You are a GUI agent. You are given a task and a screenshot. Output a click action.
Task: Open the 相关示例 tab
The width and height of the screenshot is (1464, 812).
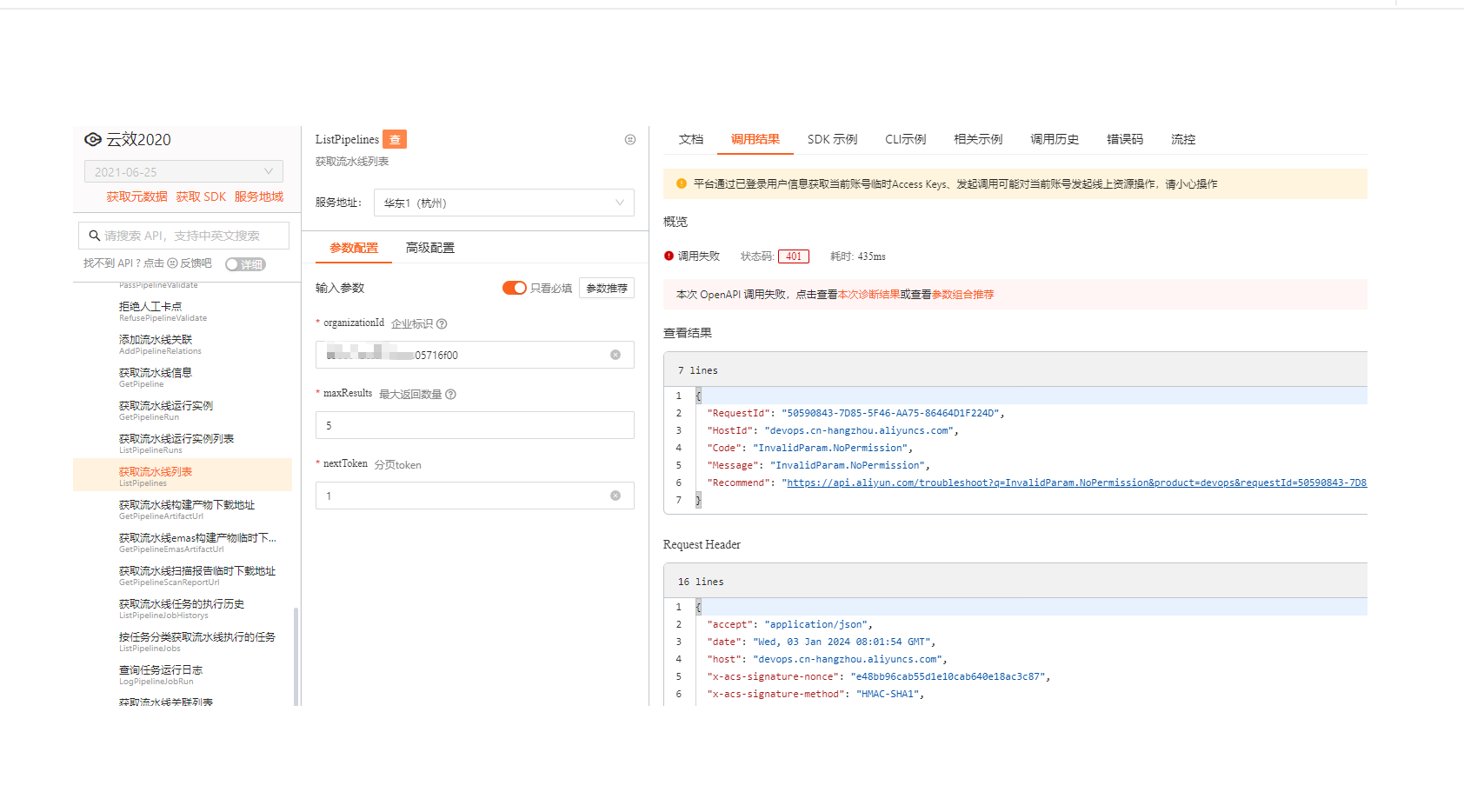pyautogui.click(x=978, y=139)
